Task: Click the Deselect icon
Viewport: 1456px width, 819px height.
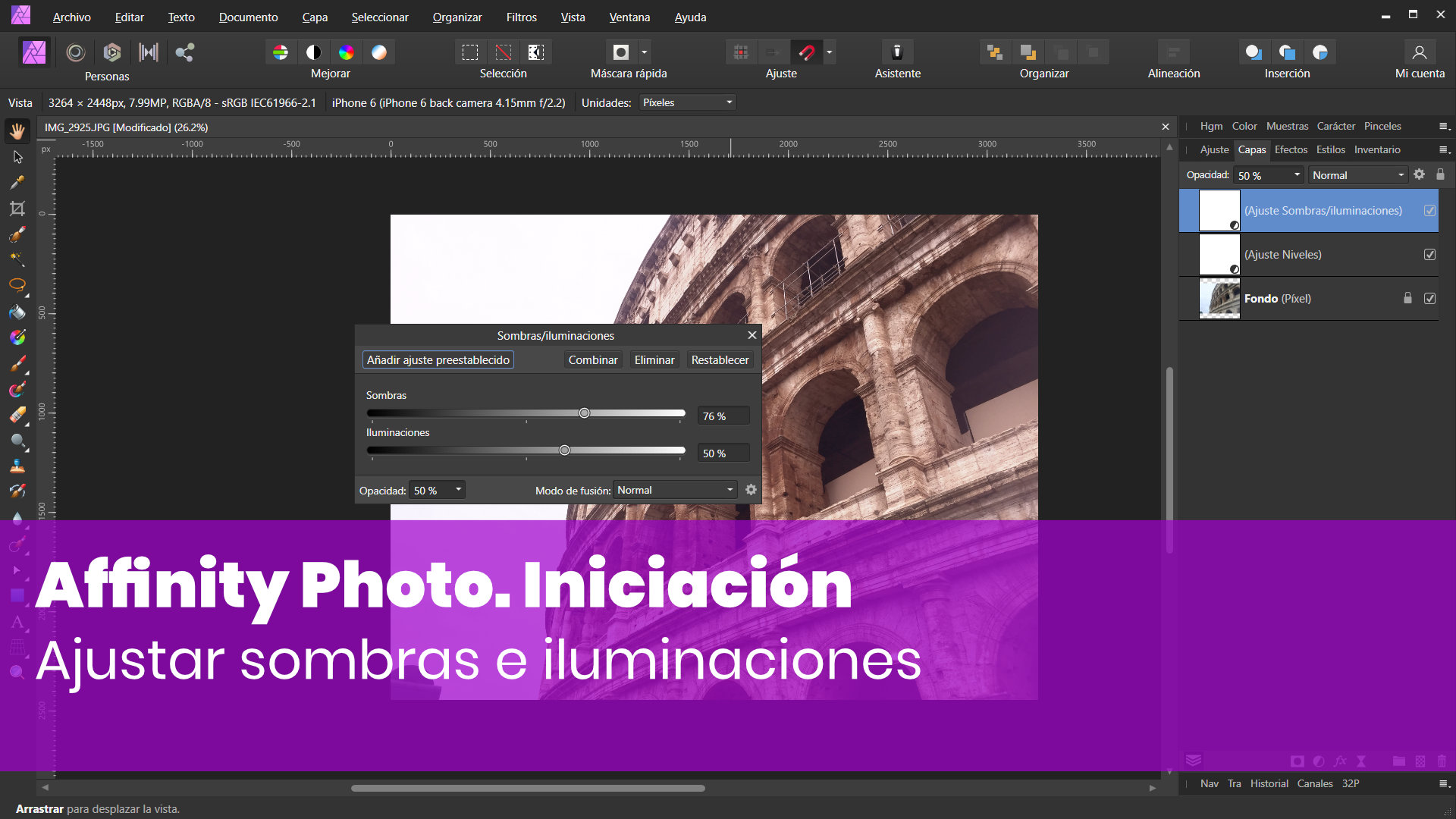Action: coord(503,52)
